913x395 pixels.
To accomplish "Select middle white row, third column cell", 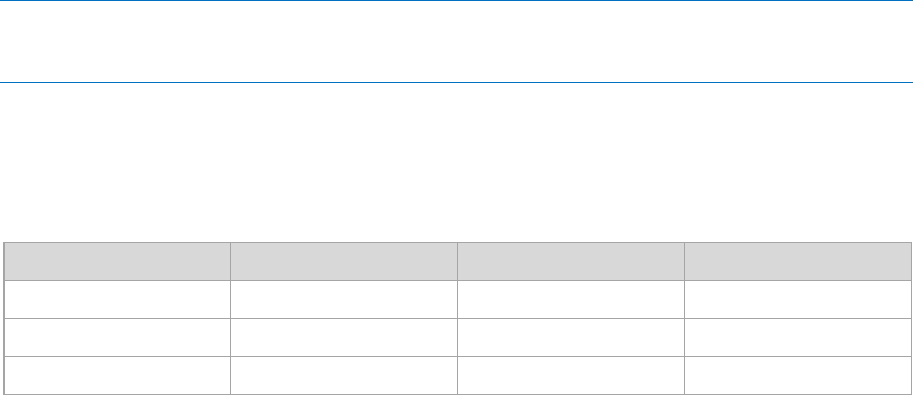I will 571,337.
